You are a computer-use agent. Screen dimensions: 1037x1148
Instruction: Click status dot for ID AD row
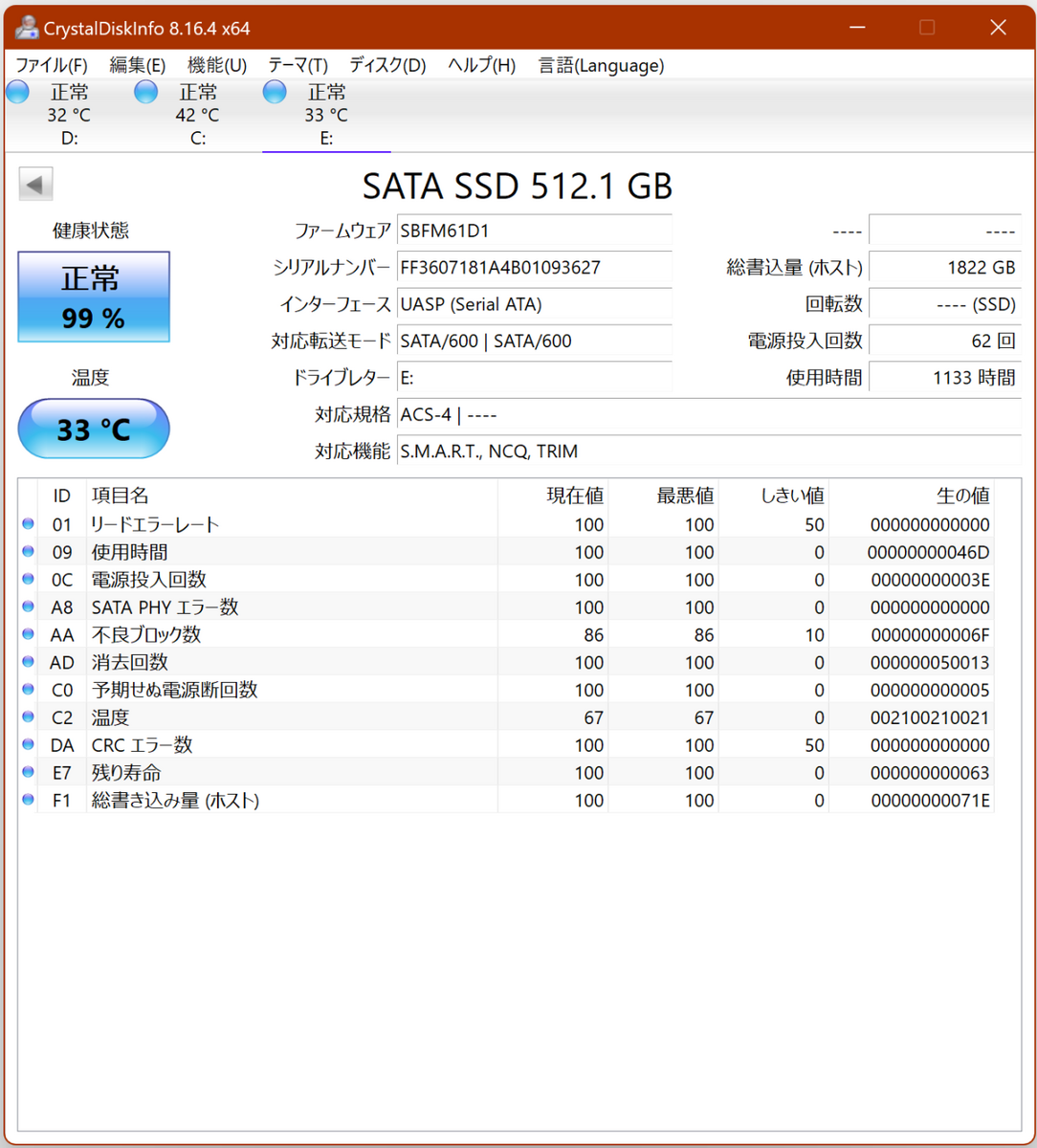click(28, 661)
